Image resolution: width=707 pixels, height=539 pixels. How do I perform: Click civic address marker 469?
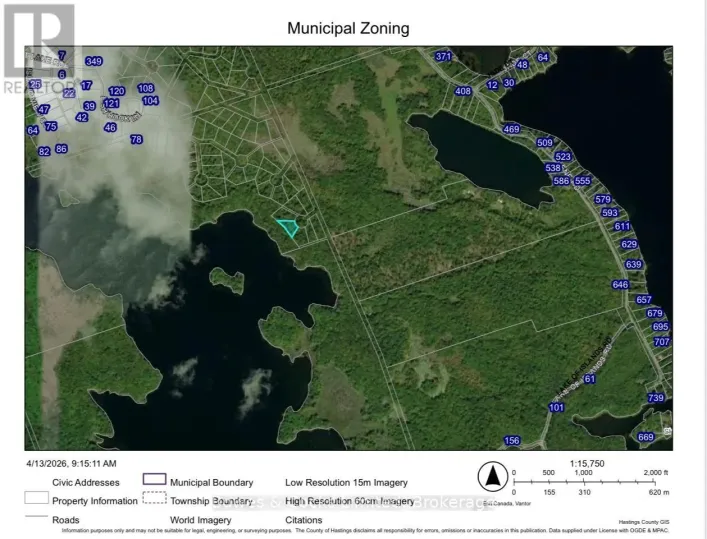(512, 130)
